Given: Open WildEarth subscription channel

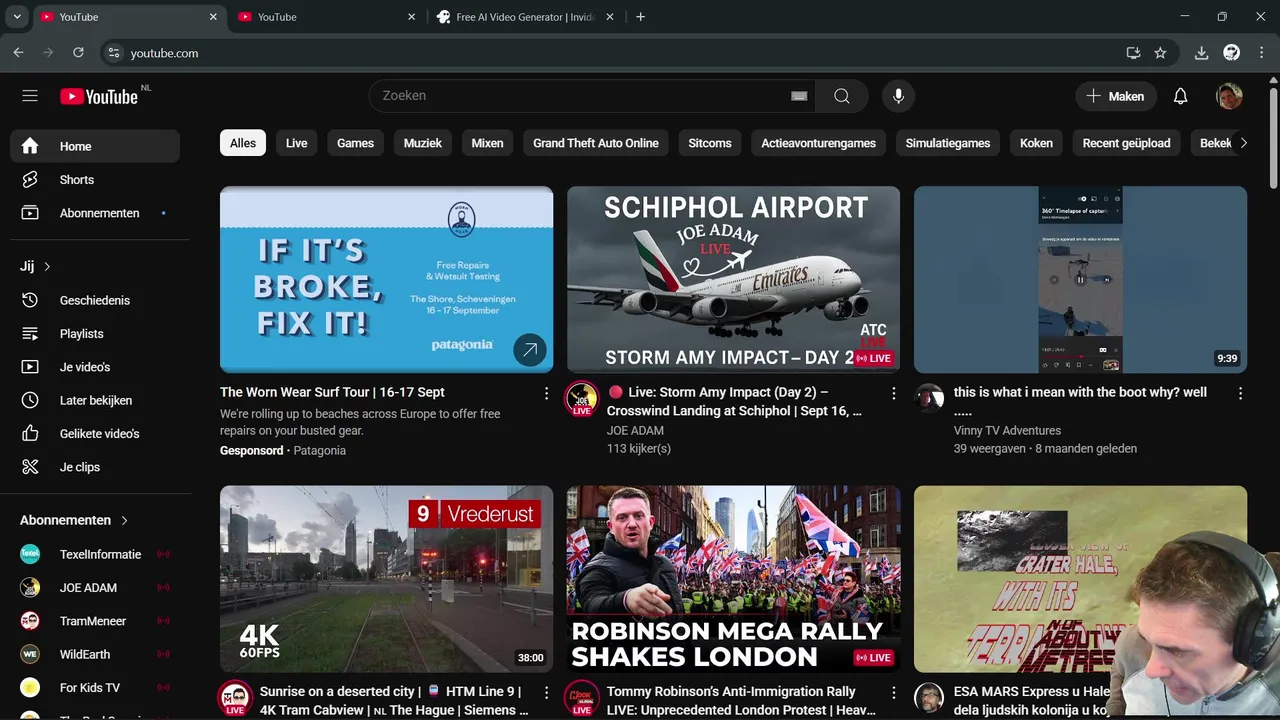Looking at the screenshot, I should 95,654.
